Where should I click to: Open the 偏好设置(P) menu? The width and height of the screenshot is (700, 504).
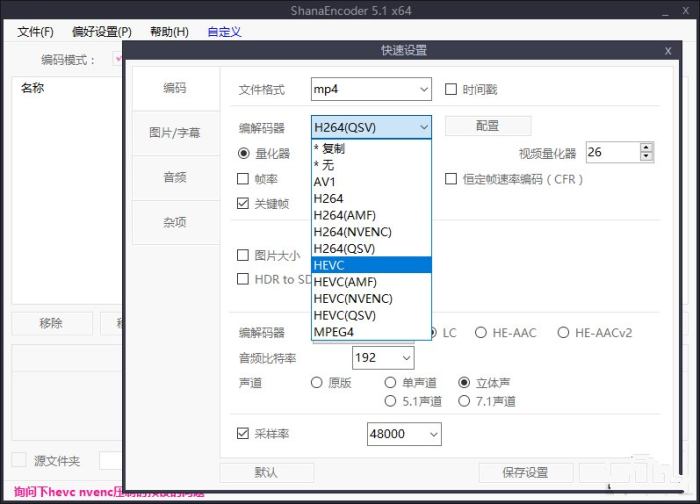(102, 32)
